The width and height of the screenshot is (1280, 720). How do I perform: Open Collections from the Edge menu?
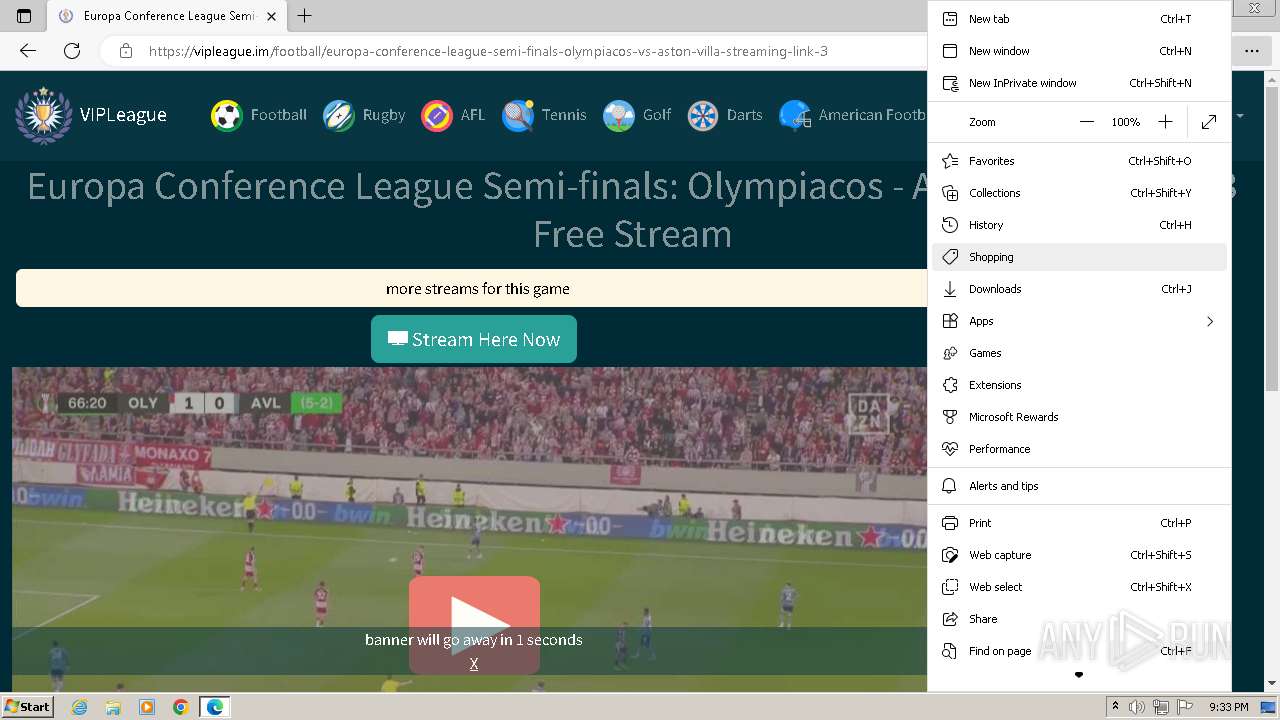click(1079, 193)
